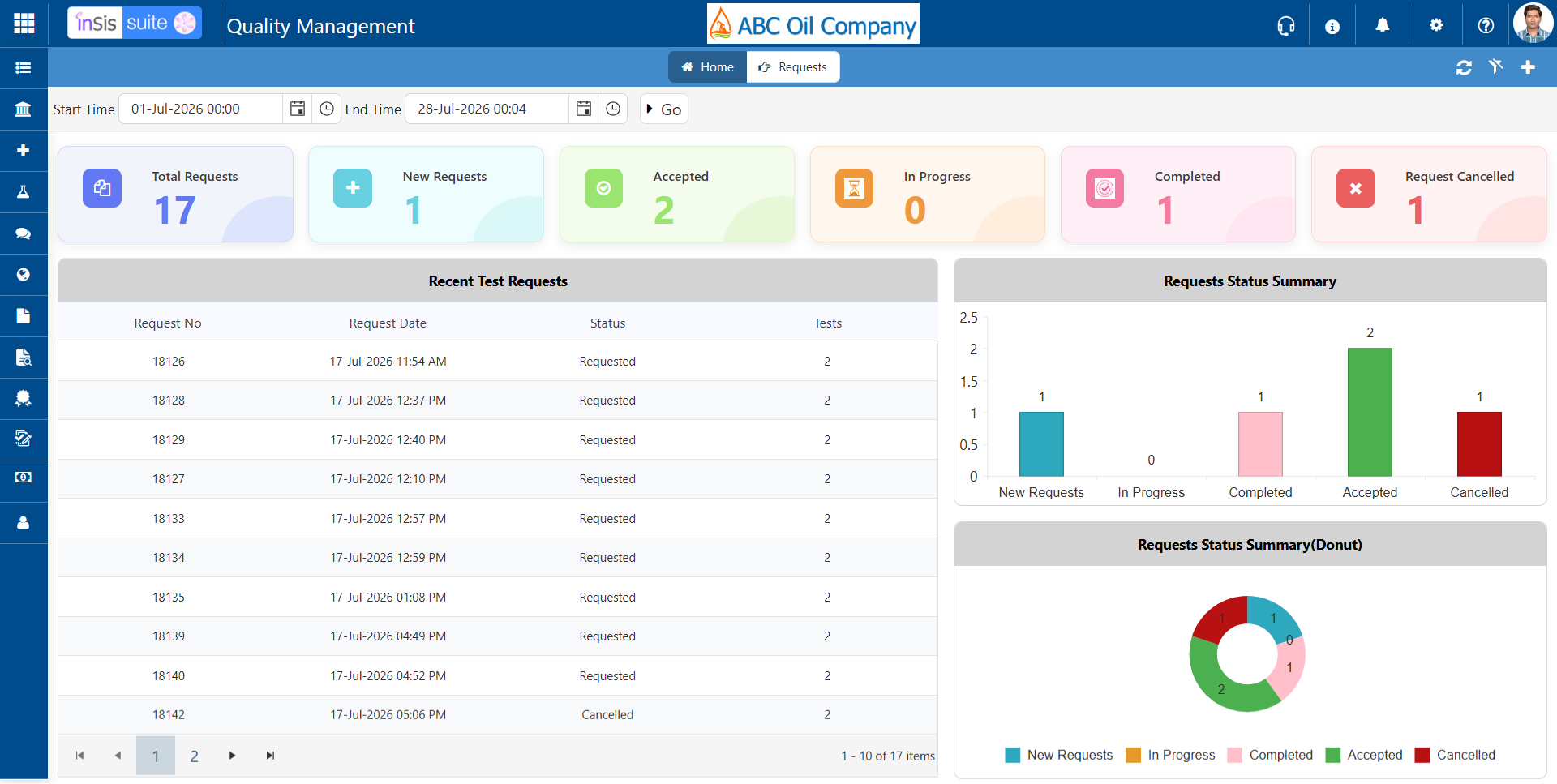Click the flask lab icon in sidebar
This screenshot has height=784, width=1557.
pos(24,191)
